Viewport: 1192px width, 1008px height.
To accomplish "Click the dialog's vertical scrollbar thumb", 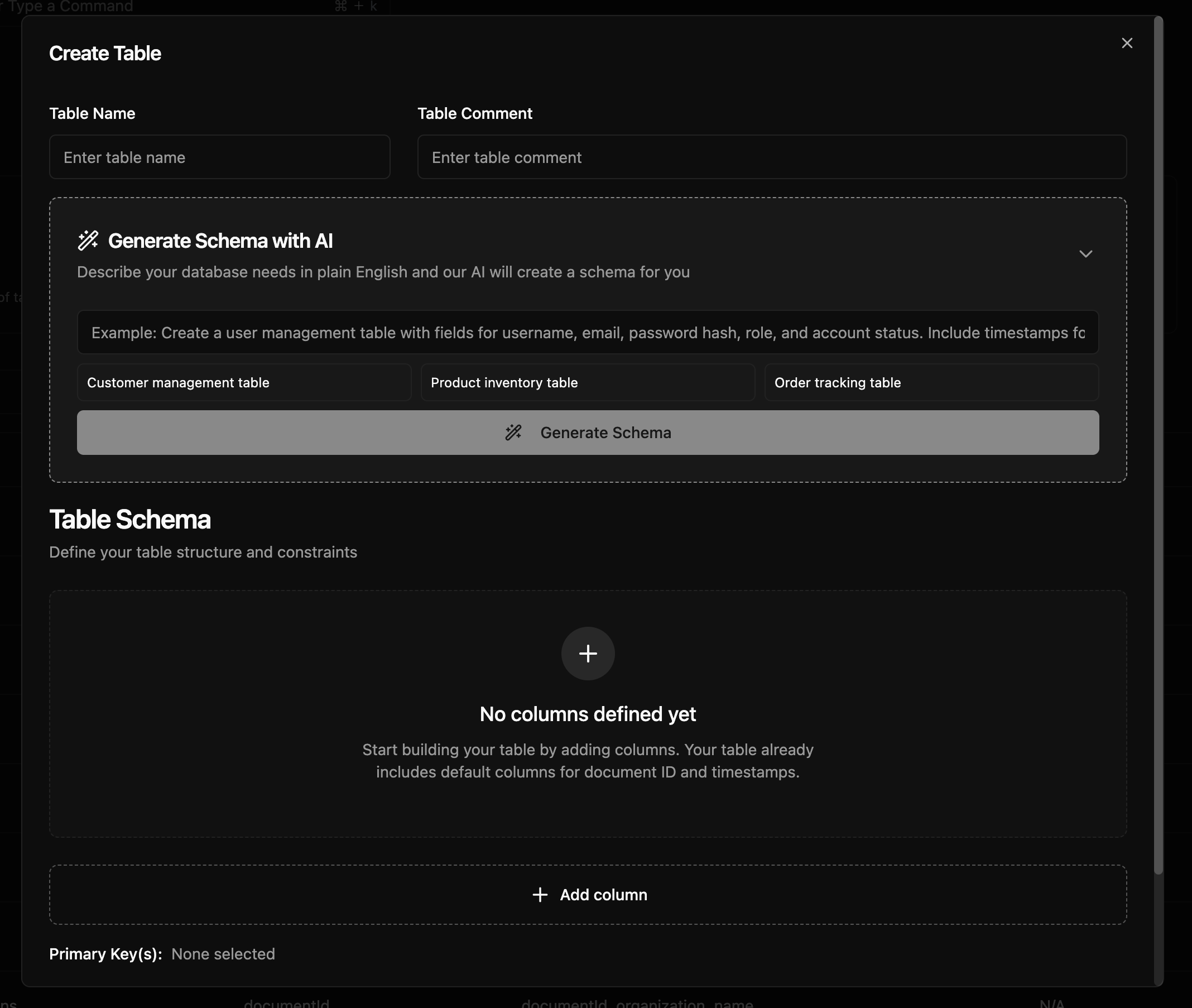I will click(x=1159, y=446).
